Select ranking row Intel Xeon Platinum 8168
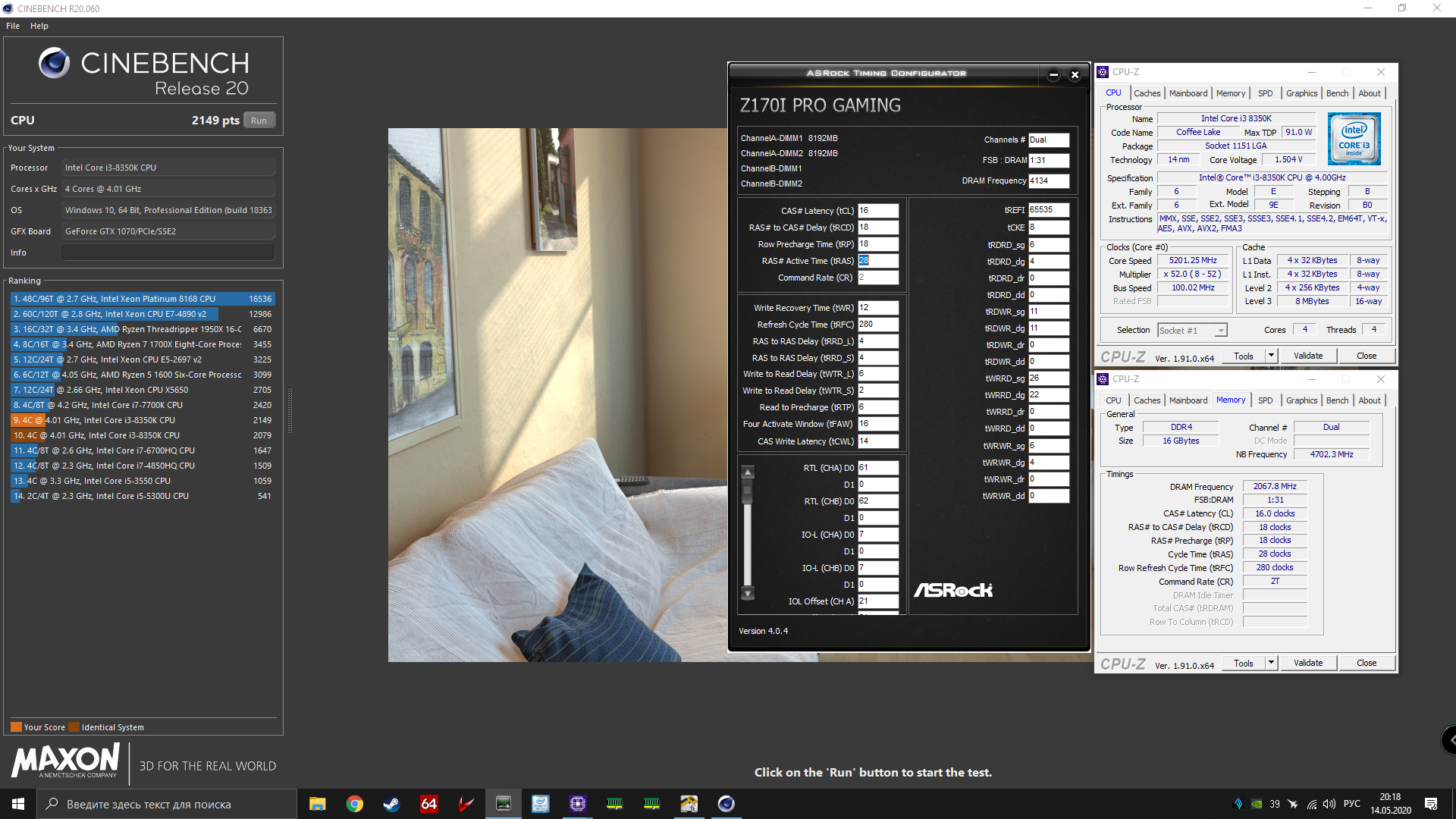This screenshot has width=1456, height=819. [143, 299]
